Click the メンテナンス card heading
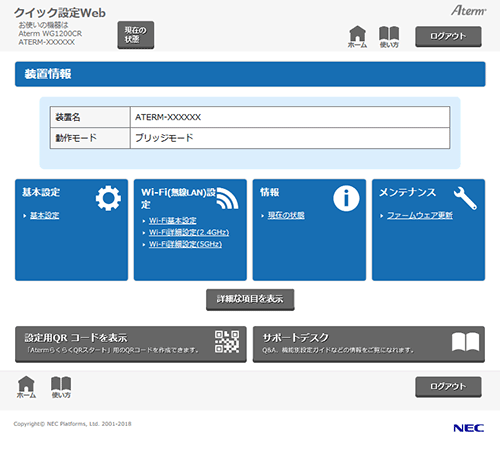 tap(407, 192)
